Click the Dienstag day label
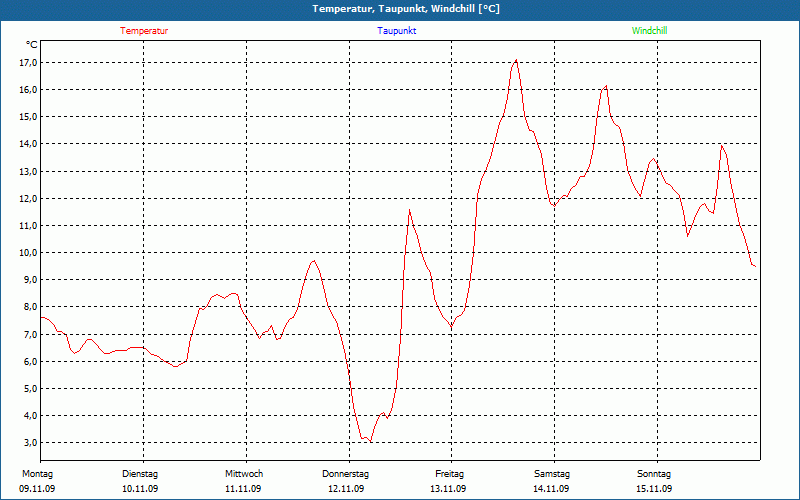 click(x=140, y=474)
